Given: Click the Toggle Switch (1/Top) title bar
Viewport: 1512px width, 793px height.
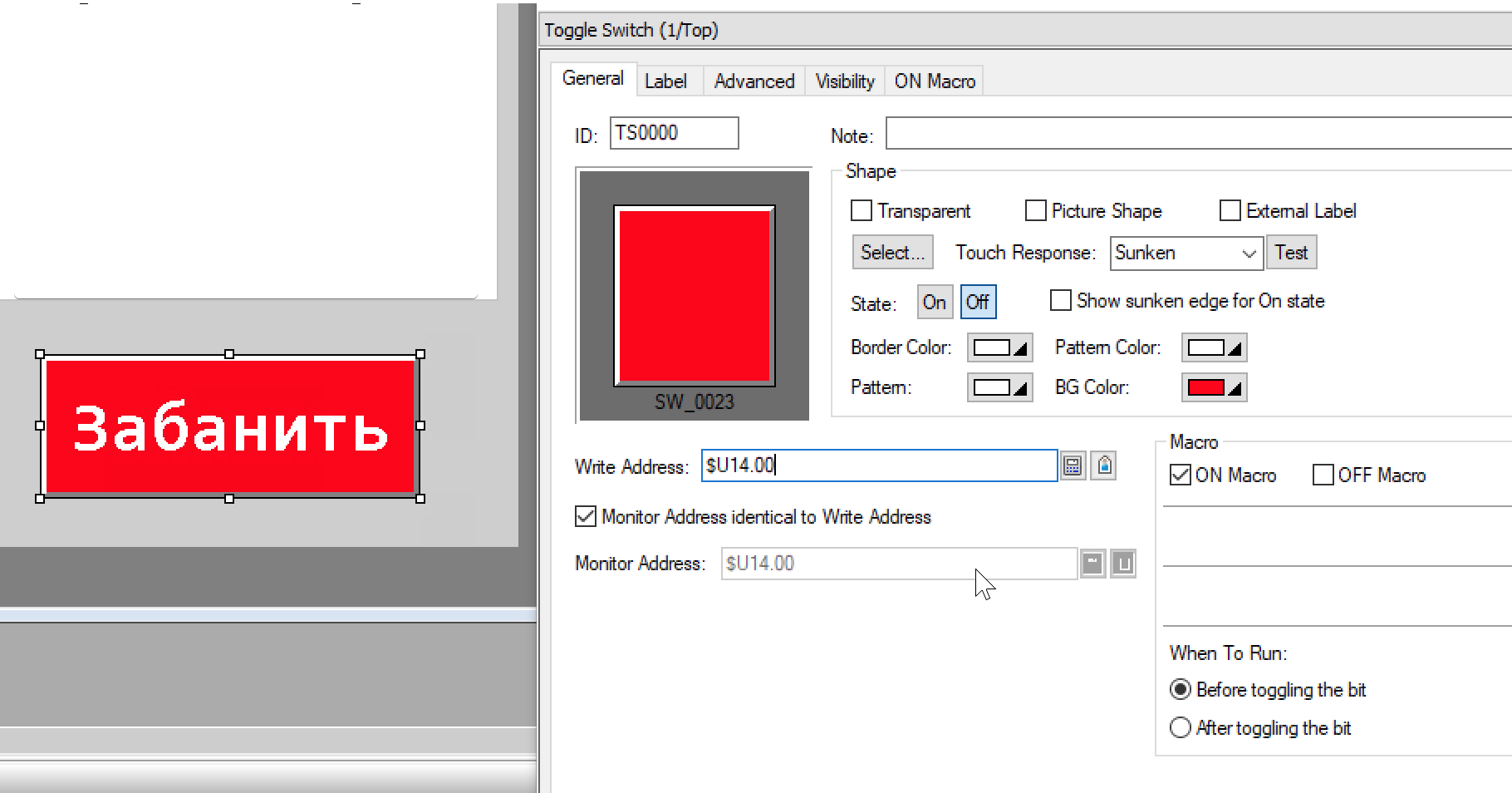Looking at the screenshot, I should click(1026, 31).
